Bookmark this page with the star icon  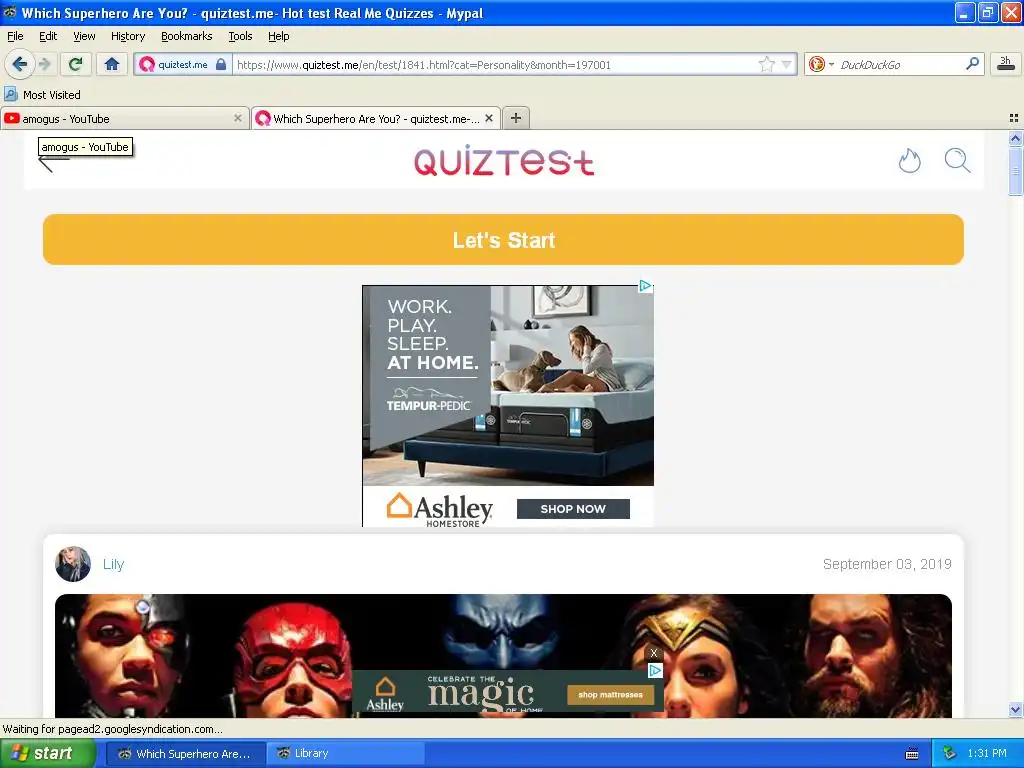(767, 64)
